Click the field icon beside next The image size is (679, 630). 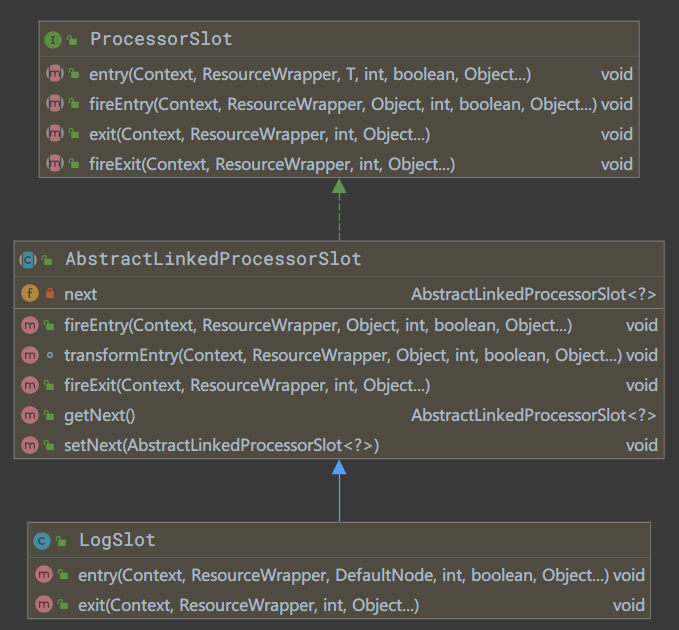28,295
